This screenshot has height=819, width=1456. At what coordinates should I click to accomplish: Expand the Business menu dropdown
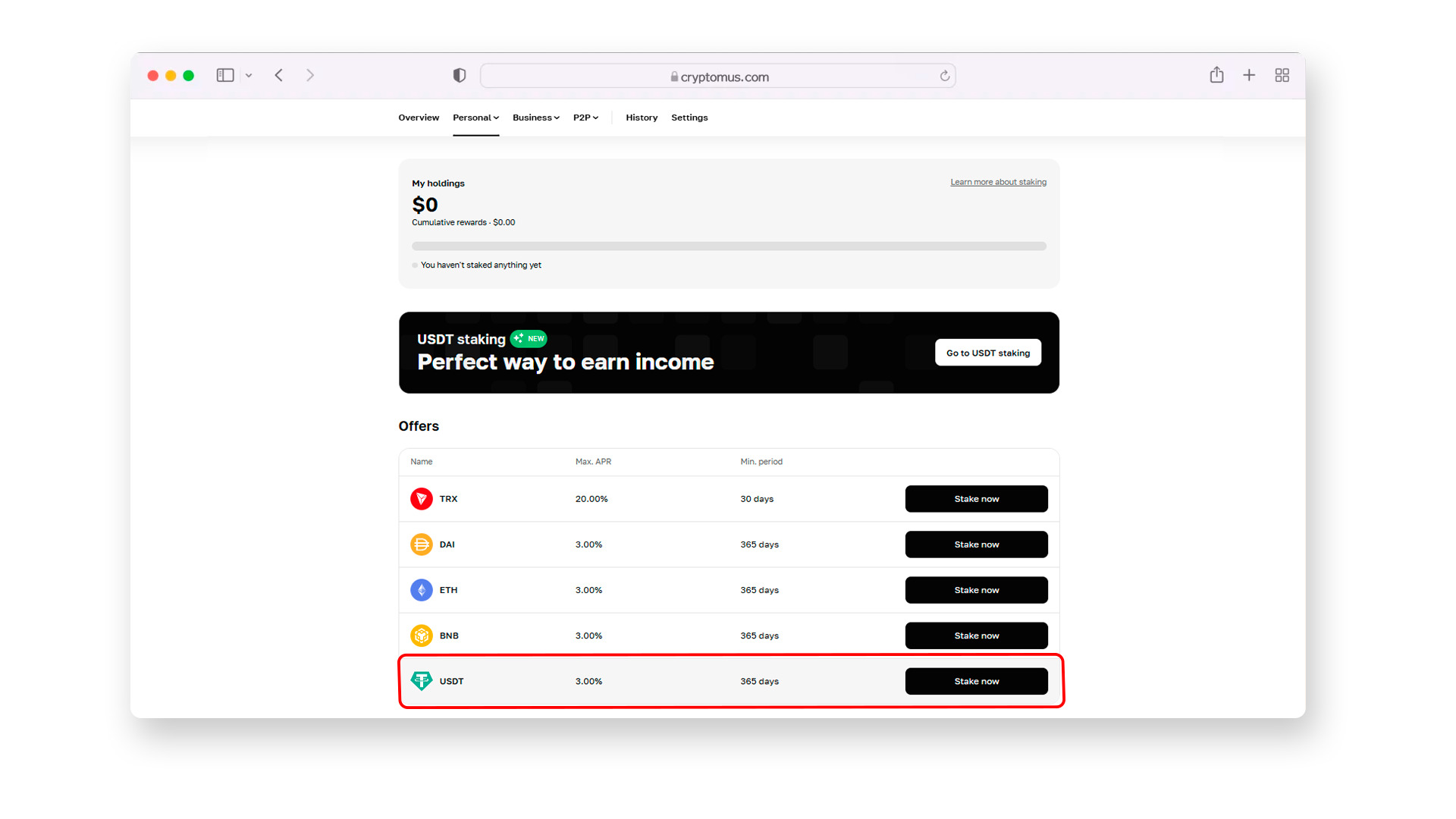[x=535, y=117]
